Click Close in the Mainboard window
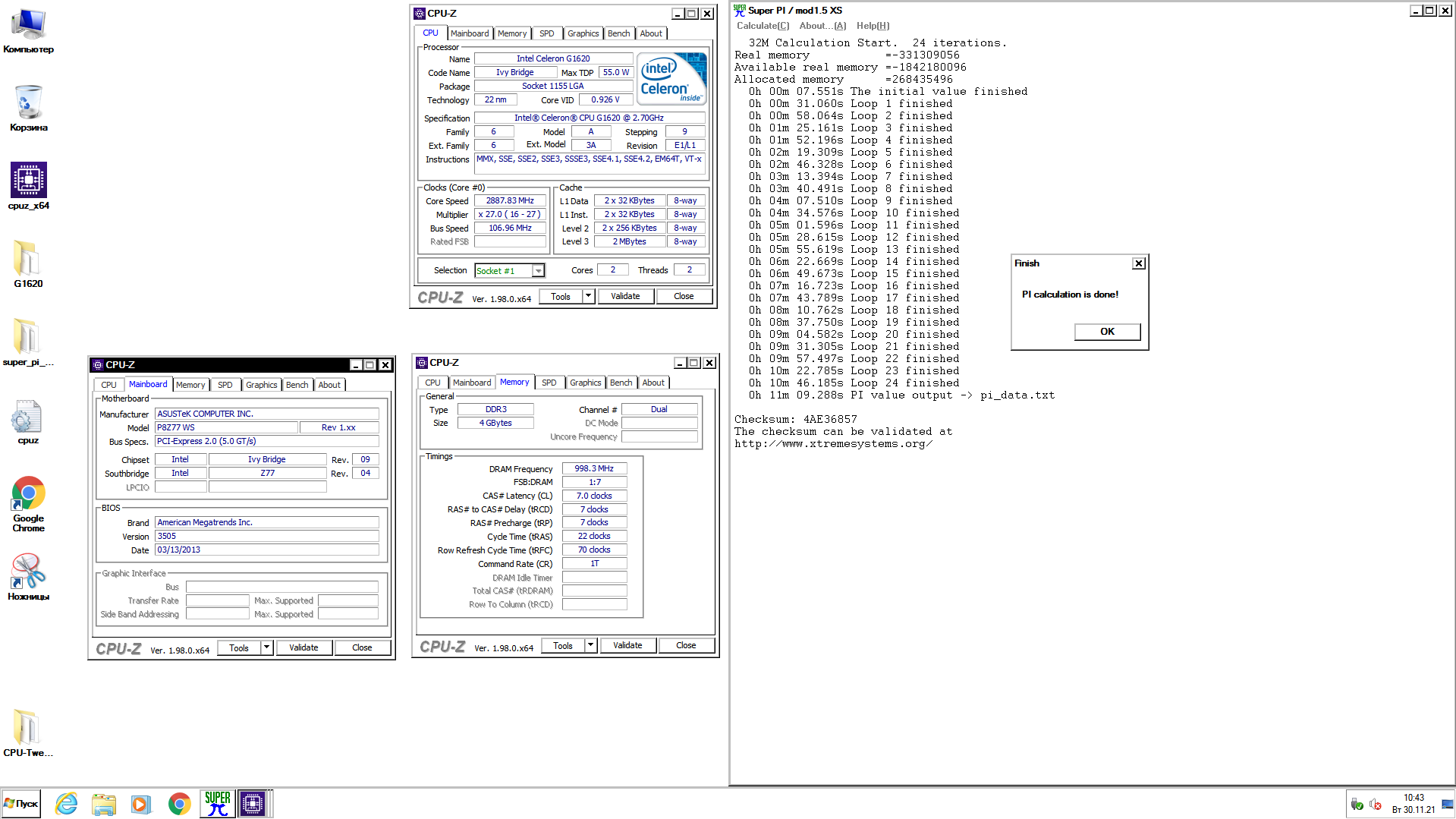This screenshot has width=1456, height=819. click(362, 648)
